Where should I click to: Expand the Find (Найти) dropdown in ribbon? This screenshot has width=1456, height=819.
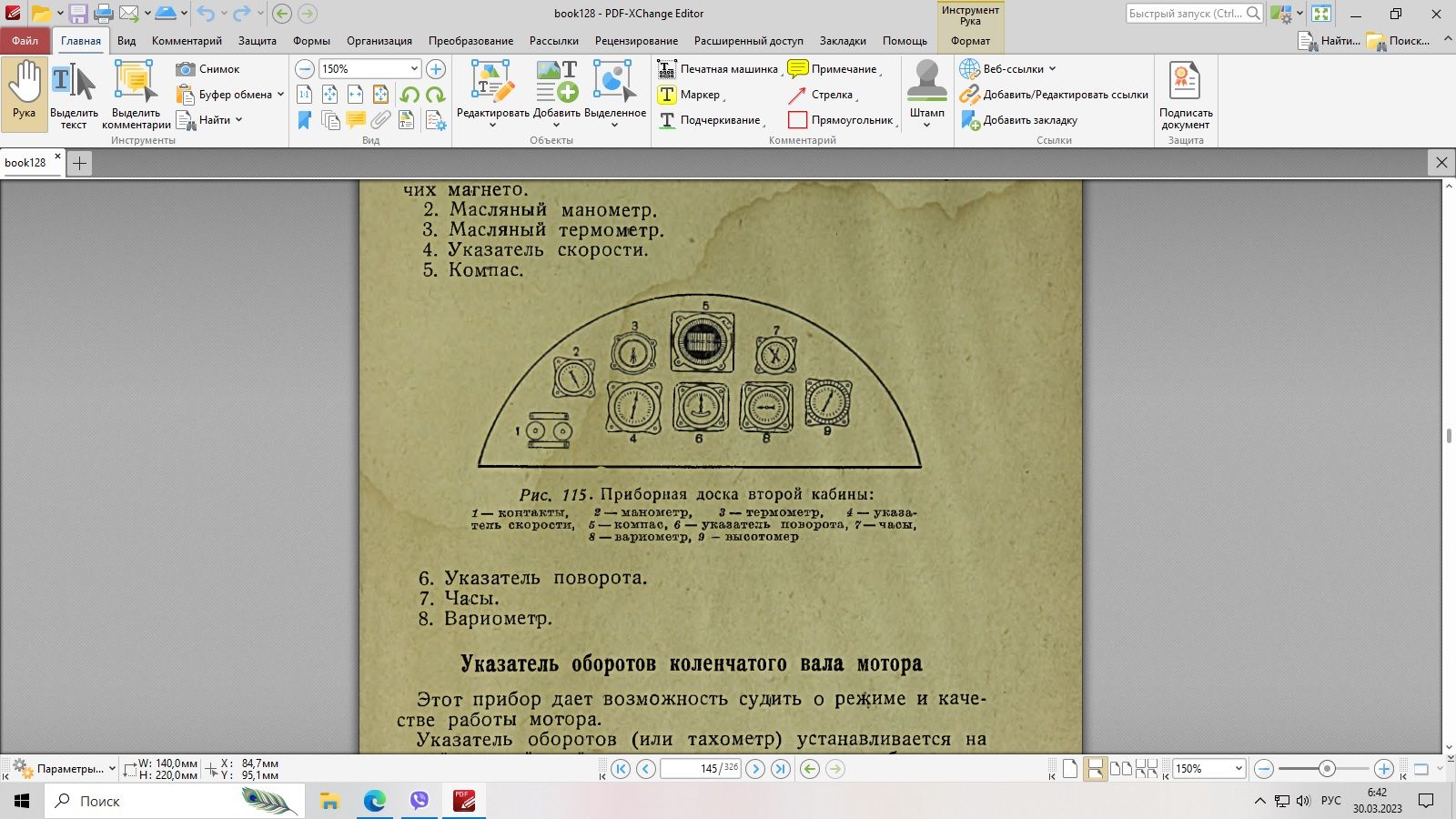(238, 120)
